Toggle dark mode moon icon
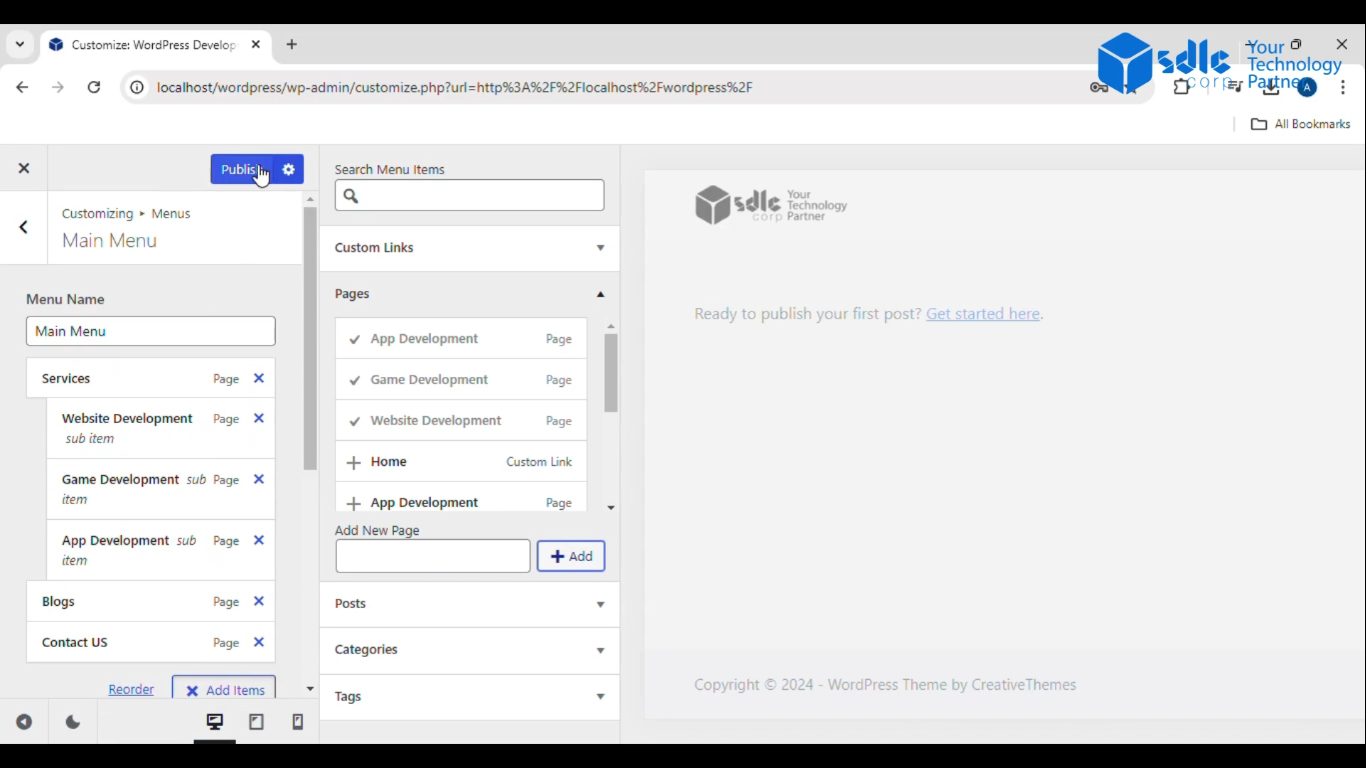 click(73, 722)
